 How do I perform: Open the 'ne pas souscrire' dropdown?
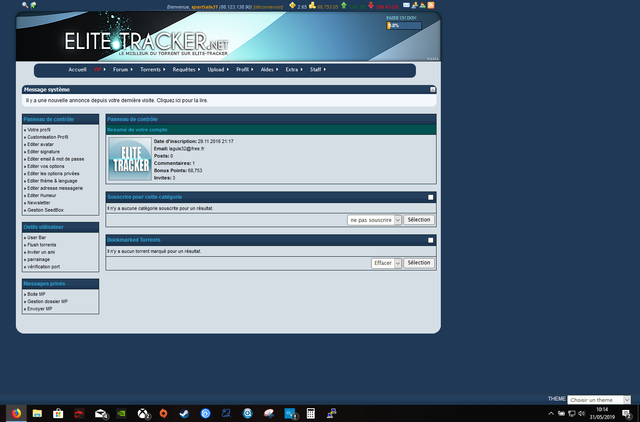click(x=374, y=220)
